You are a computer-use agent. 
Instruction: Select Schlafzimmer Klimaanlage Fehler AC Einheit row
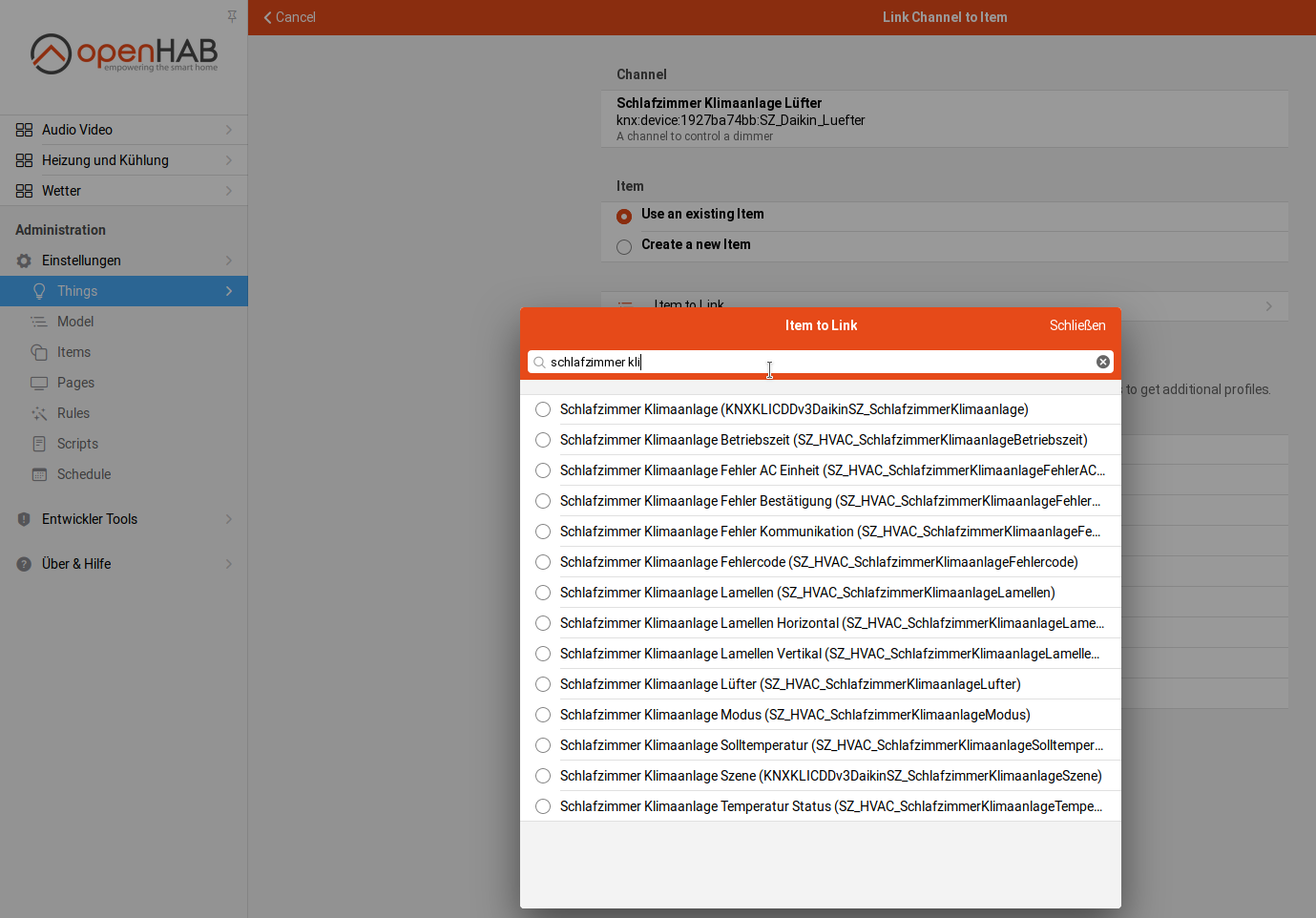821,470
